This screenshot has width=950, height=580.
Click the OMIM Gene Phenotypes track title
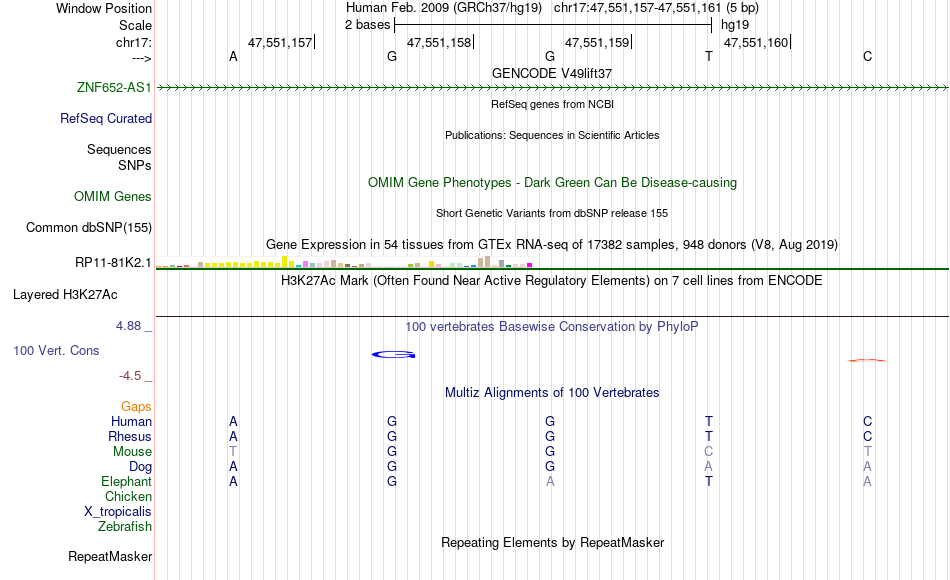pyautogui.click(x=553, y=182)
